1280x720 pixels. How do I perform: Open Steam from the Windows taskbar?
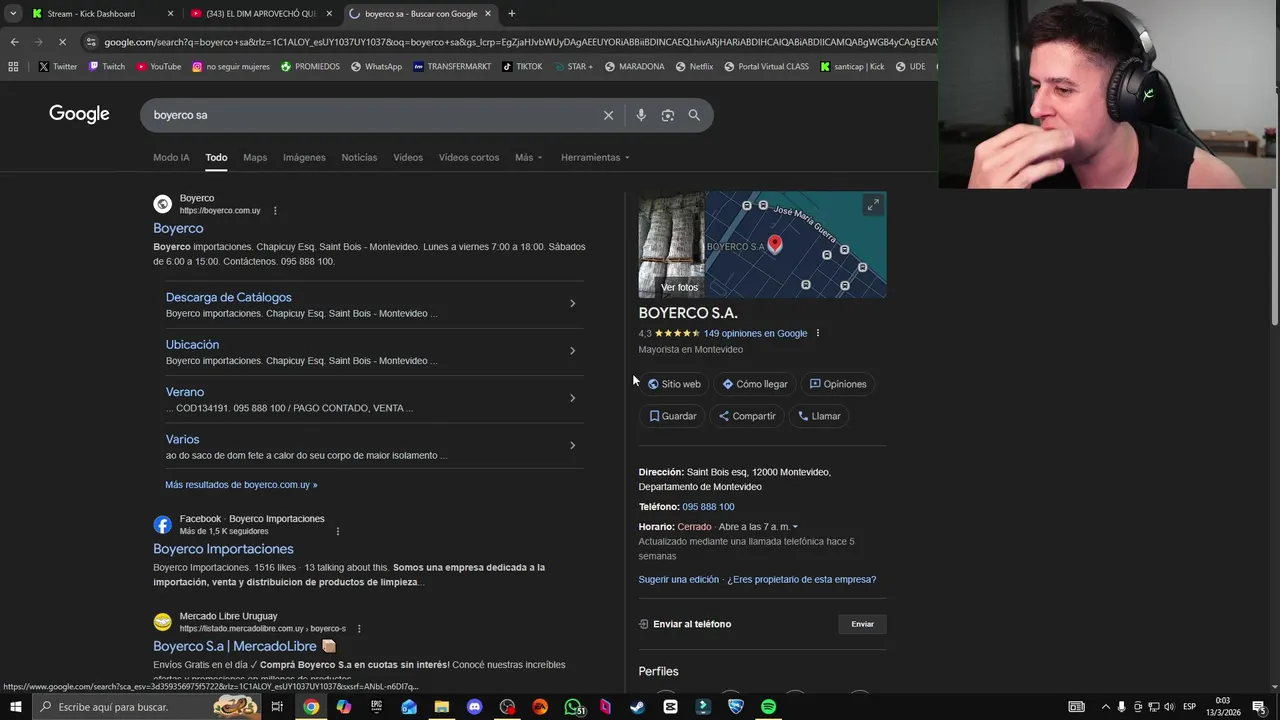click(x=637, y=707)
